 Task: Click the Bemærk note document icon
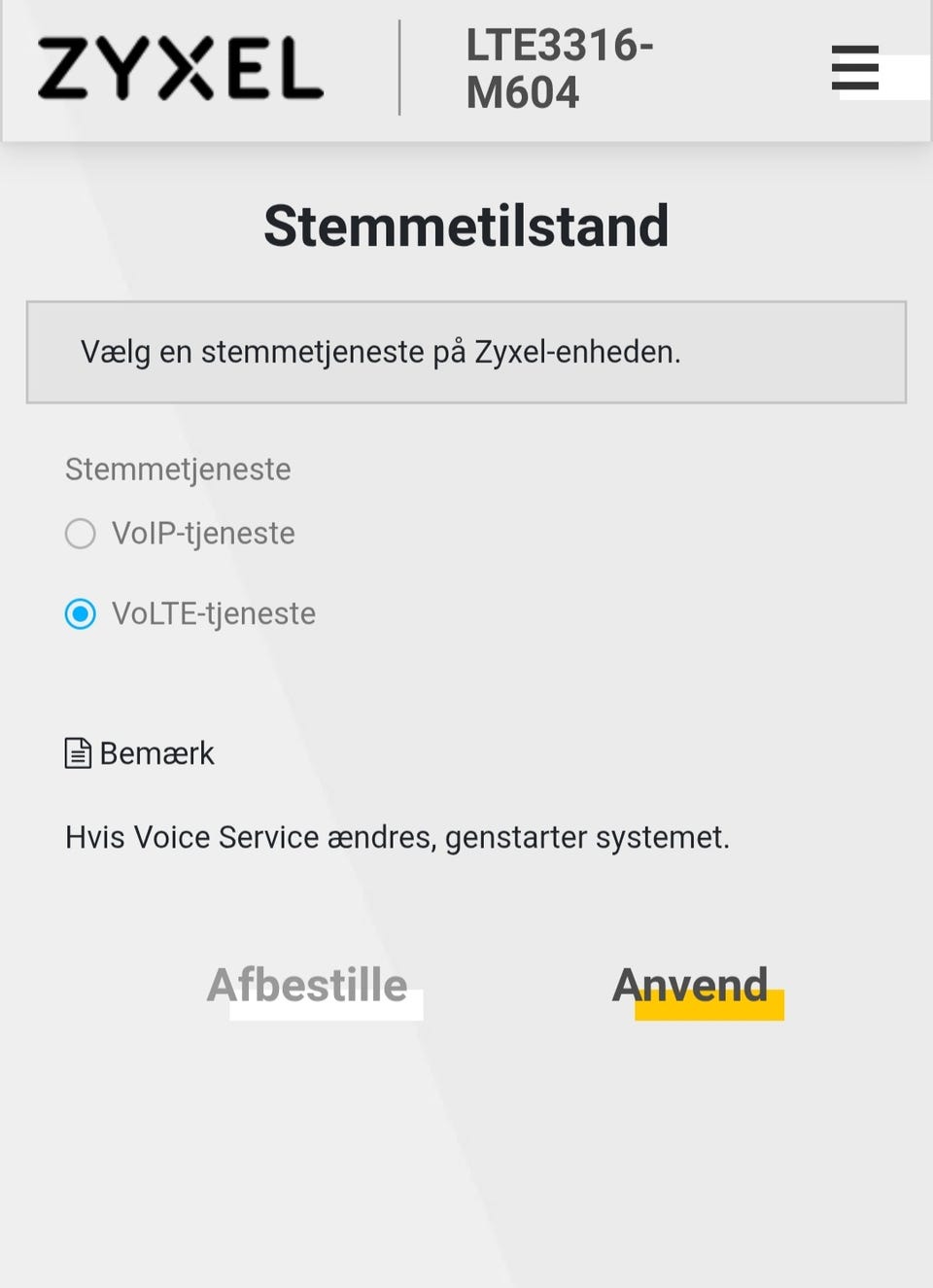tap(78, 753)
